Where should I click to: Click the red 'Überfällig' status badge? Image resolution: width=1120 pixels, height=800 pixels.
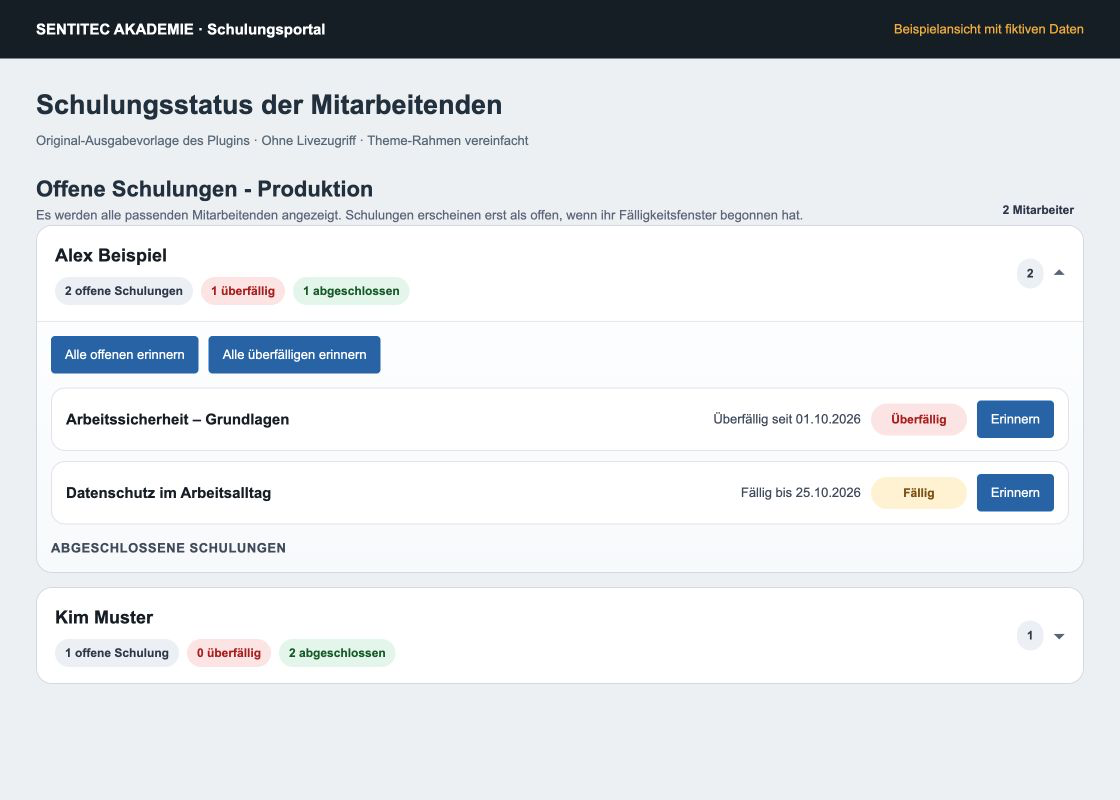919,419
